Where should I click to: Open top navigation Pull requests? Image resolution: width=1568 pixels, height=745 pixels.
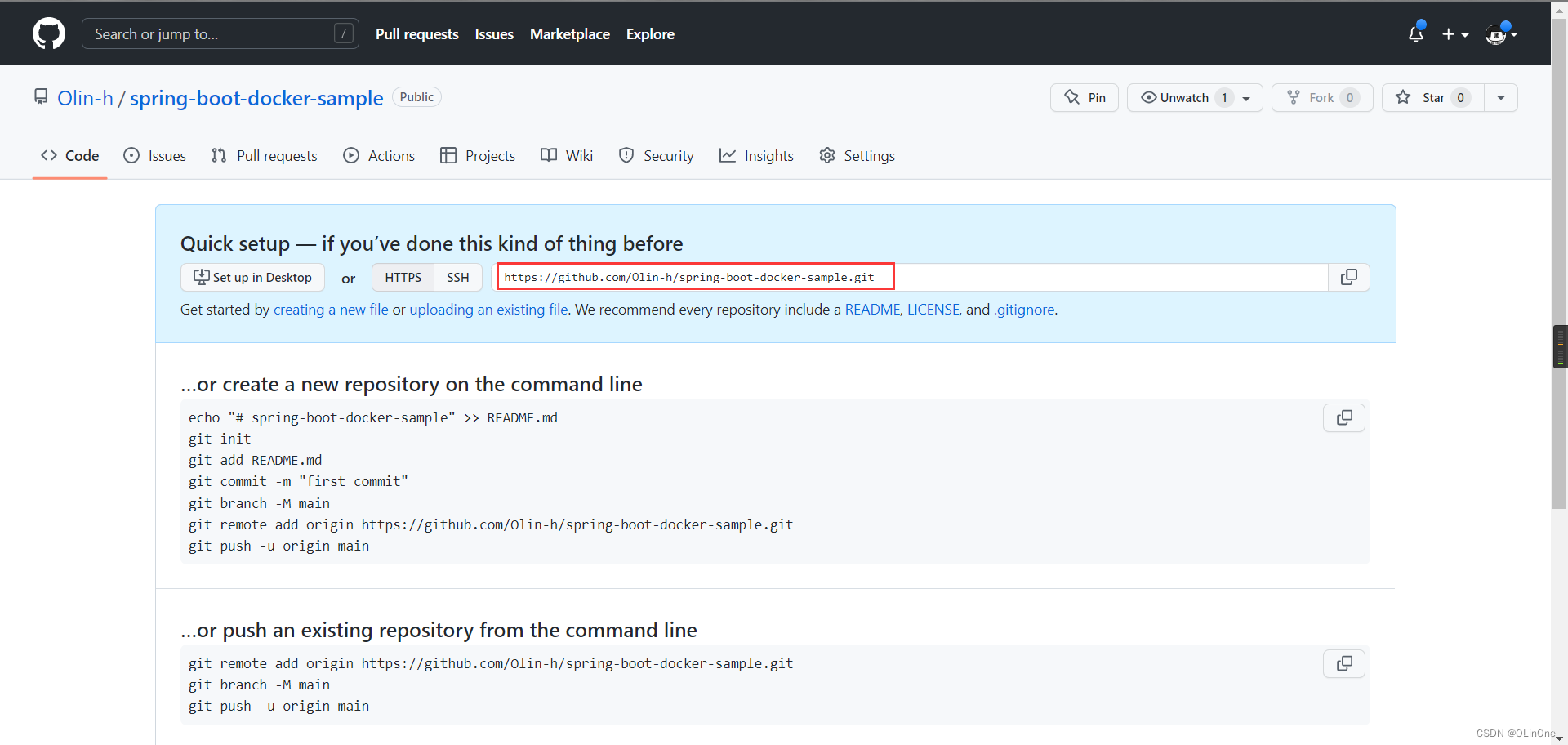(416, 34)
